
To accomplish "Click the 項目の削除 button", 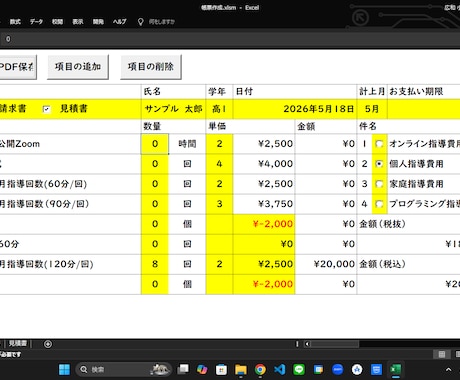I will (x=151, y=67).
